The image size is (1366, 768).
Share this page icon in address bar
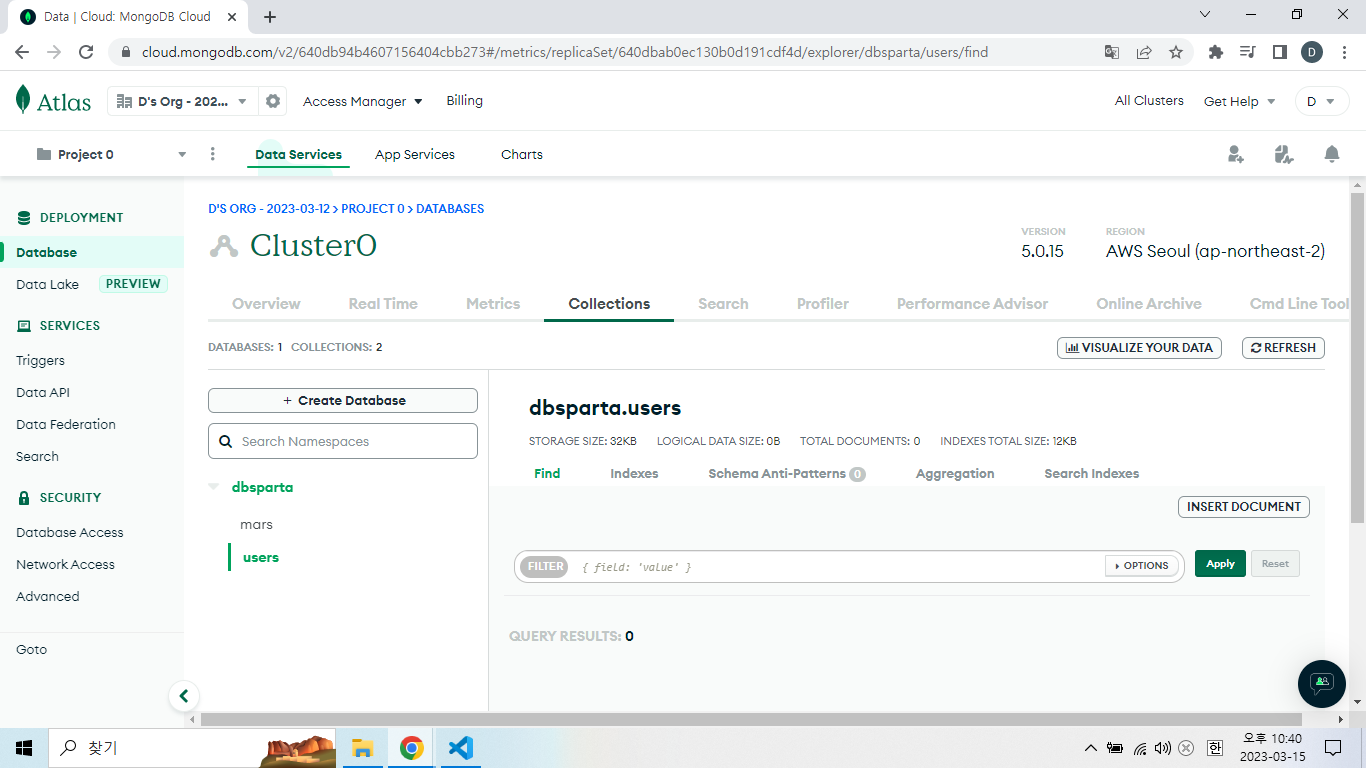tap(1144, 52)
